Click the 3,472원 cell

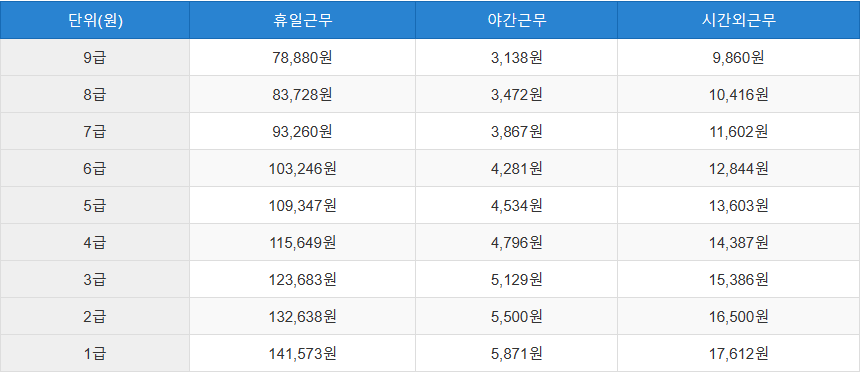coord(516,94)
